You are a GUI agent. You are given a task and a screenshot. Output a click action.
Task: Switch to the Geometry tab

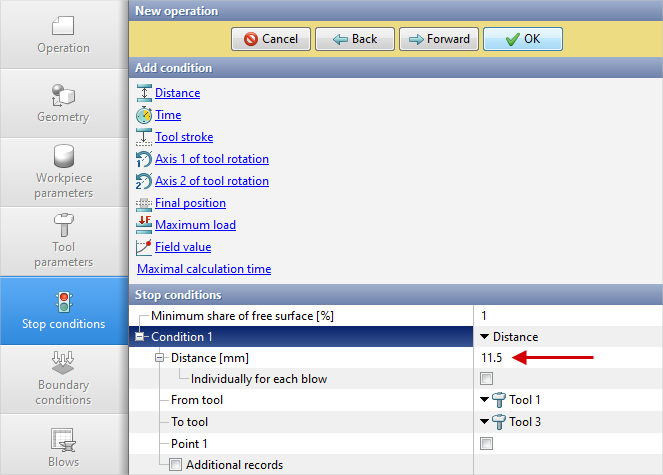(x=63, y=103)
